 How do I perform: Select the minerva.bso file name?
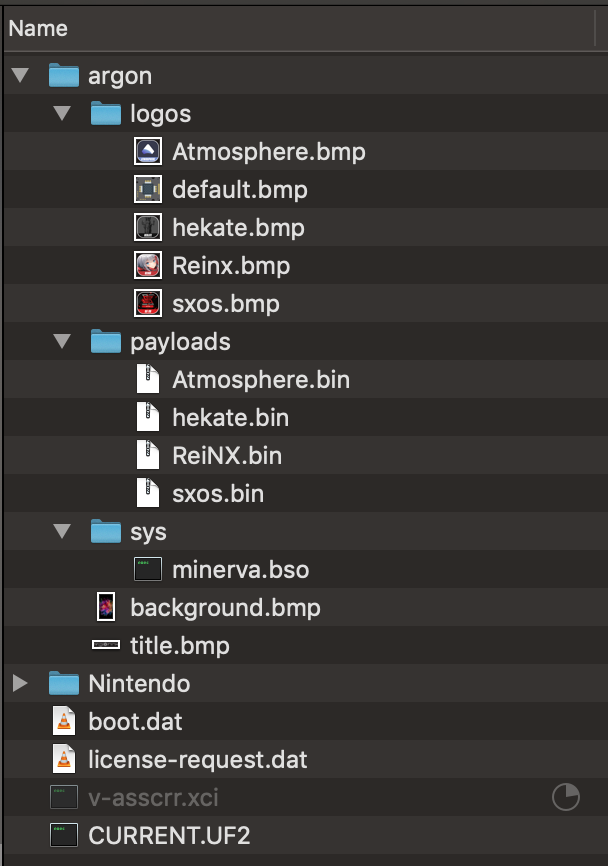(x=241, y=570)
